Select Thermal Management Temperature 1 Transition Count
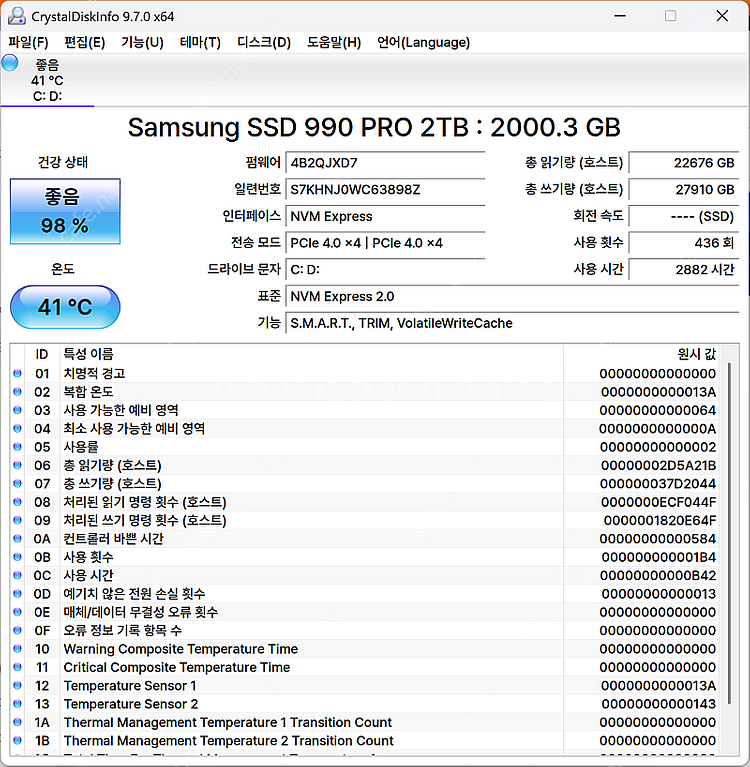Viewport: 750px width, 767px height. 228,722
